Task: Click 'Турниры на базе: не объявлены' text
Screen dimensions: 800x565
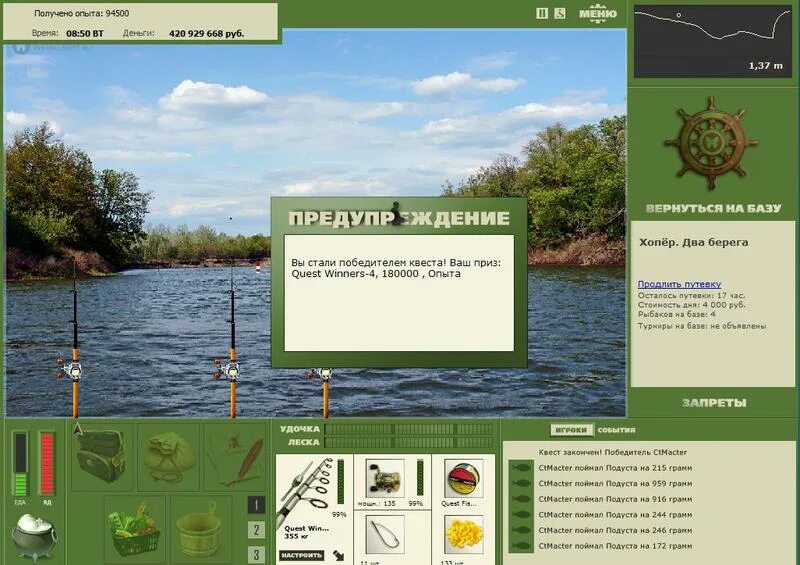Action: tap(702, 326)
